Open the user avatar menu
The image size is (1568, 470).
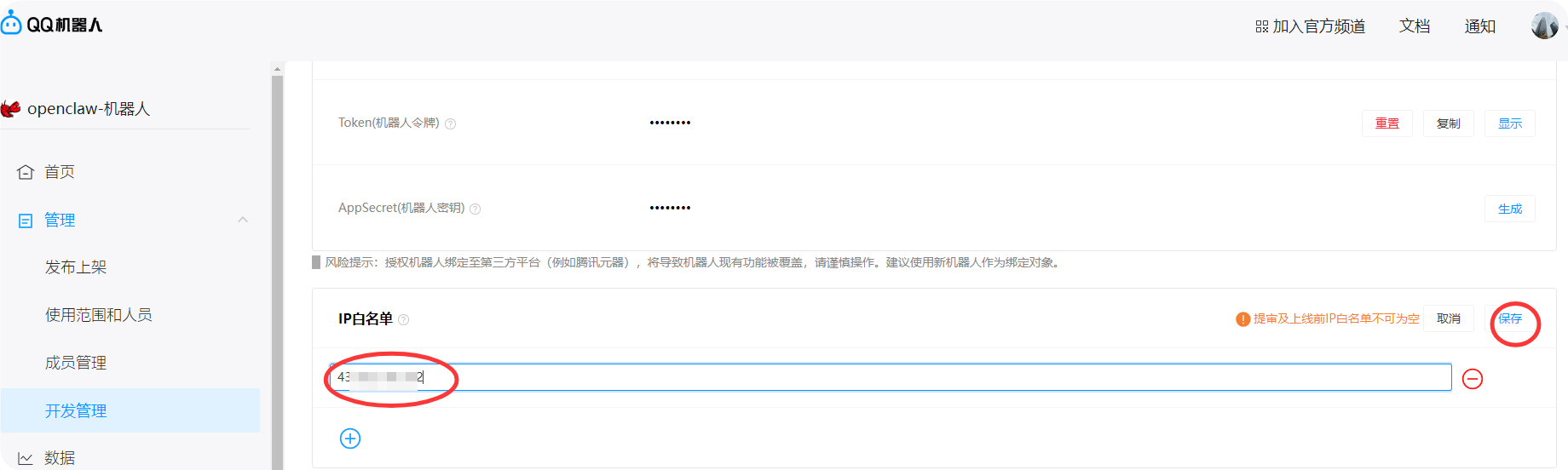click(x=1544, y=26)
